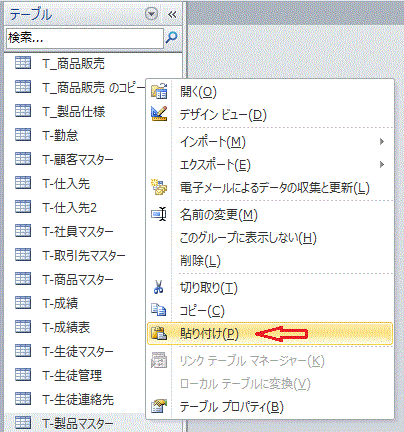Viewport: 404px width, 432px height.
Task: Click the テーブル pane header title
Action: (x=31, y=14)
